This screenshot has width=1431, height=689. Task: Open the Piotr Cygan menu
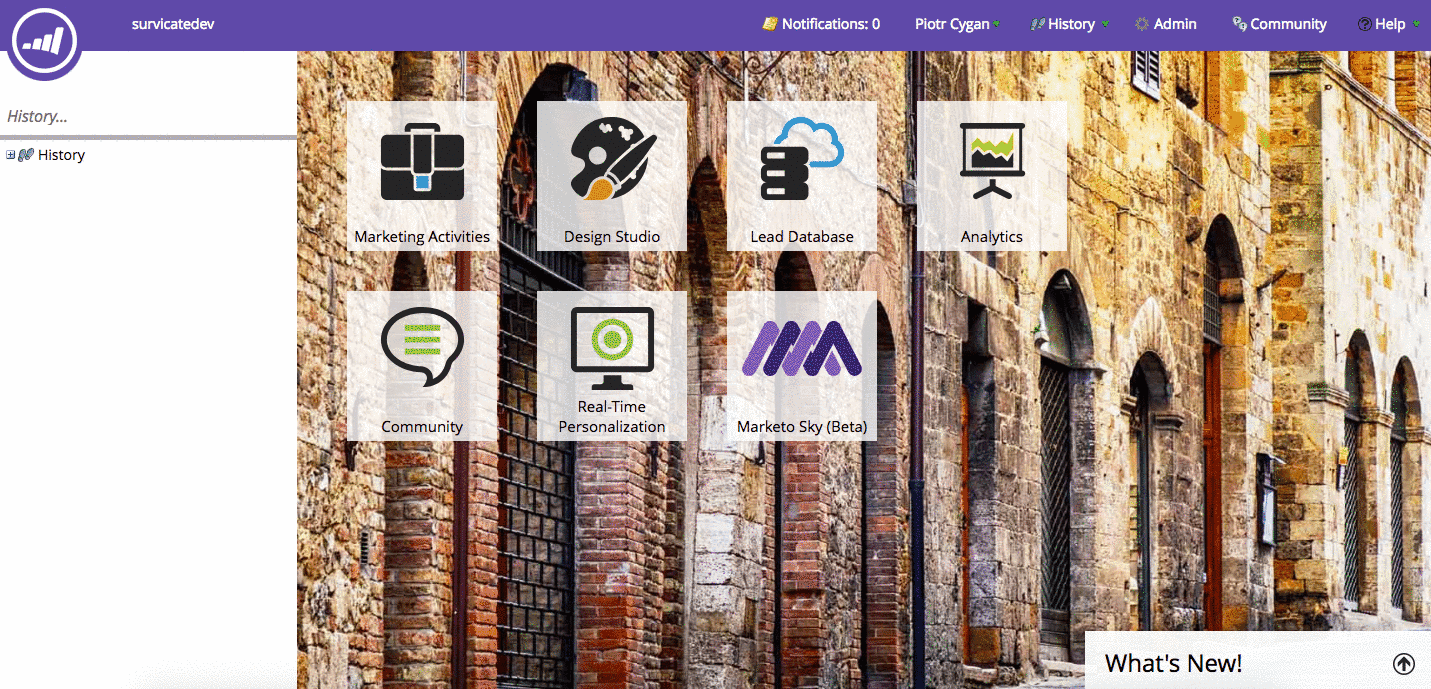pos(952,24)
